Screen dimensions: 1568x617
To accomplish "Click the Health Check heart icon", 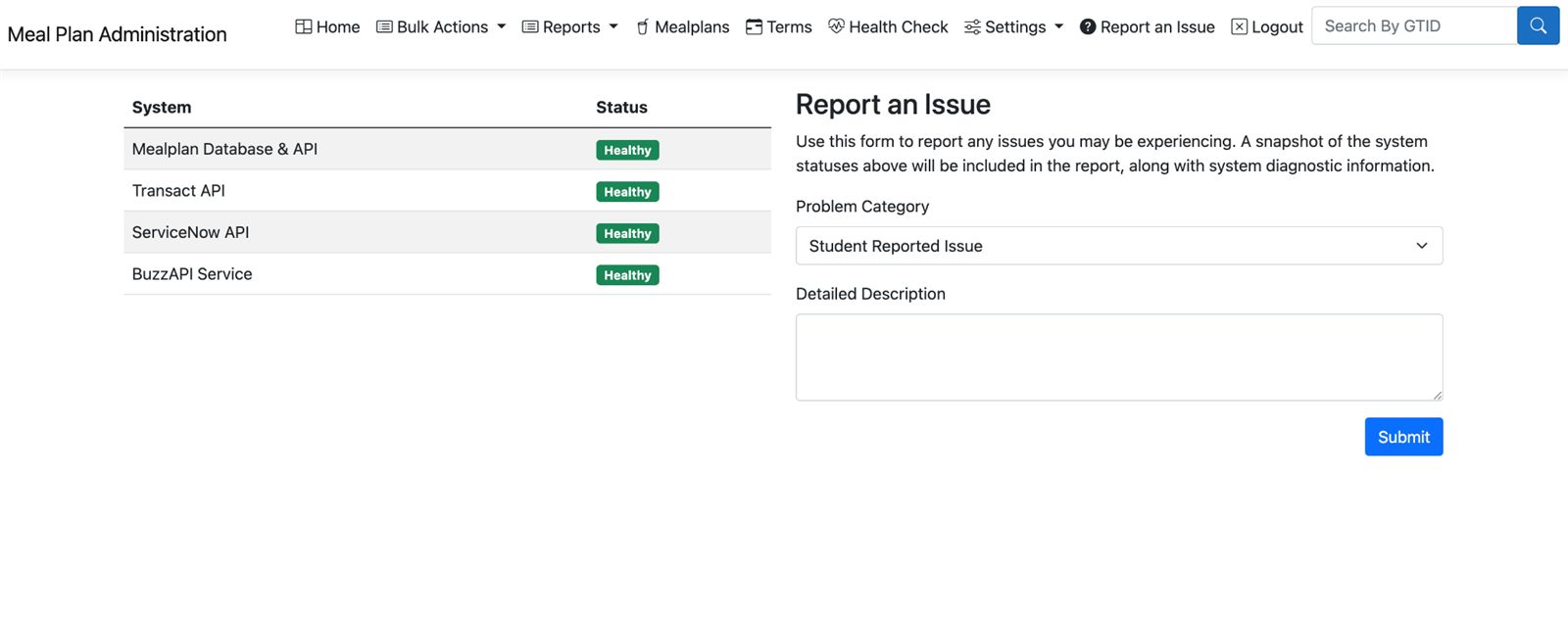I will point(836,26).
